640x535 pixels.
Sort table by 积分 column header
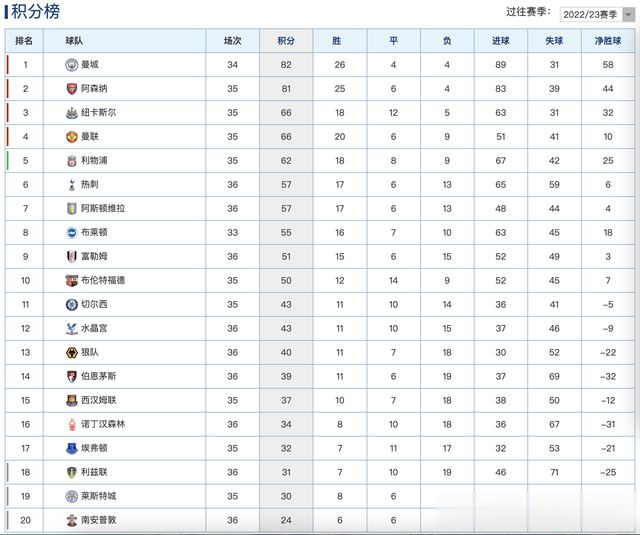click(x=286, y=41)
